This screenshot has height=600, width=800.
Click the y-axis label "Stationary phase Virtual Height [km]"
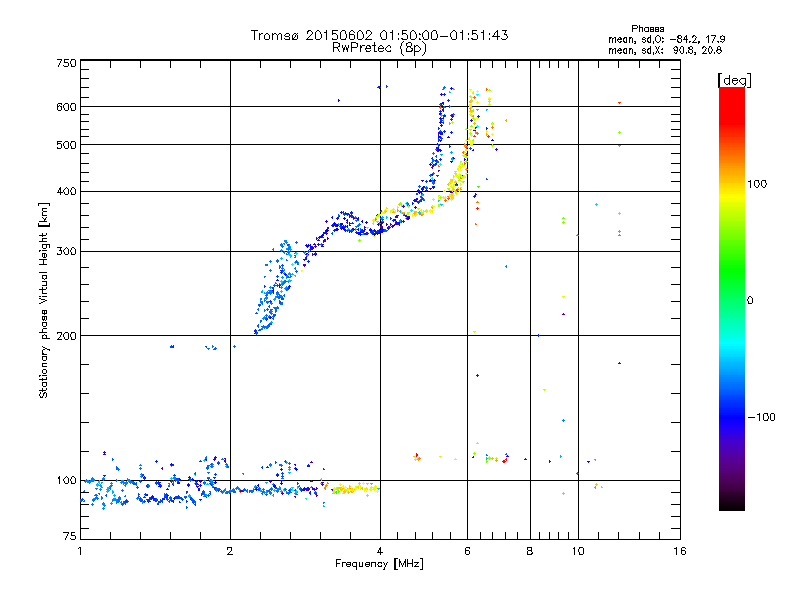pyautogui.click(x=43, y=301)
